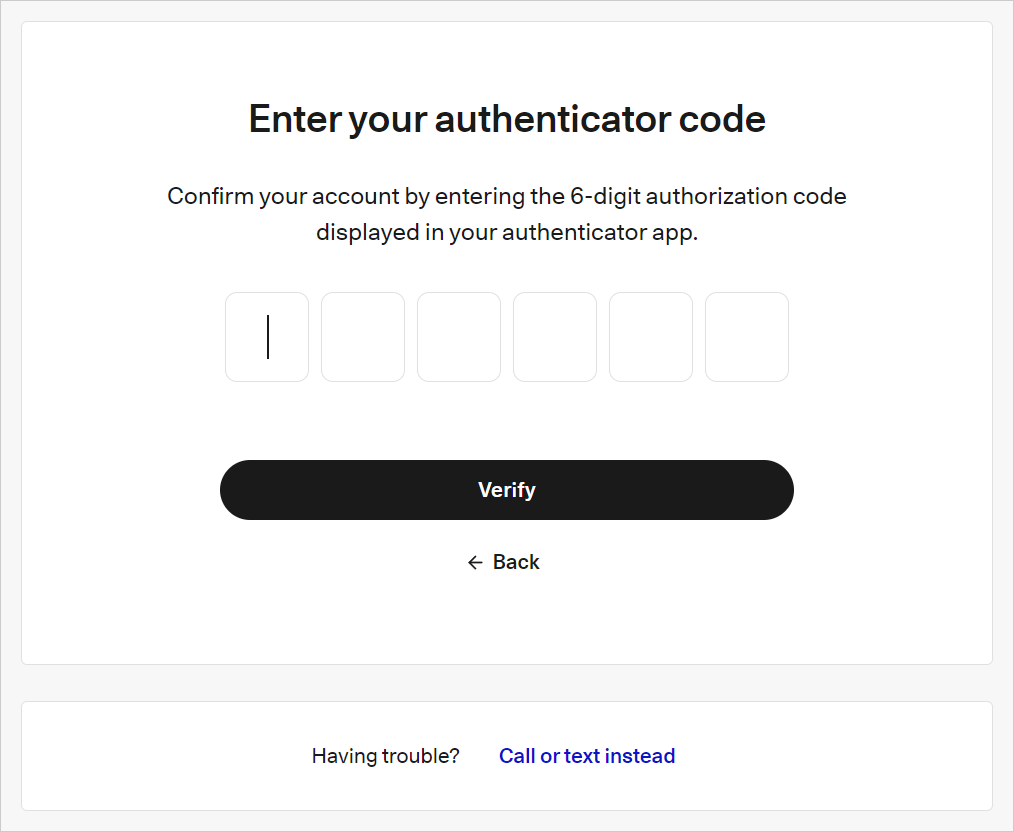This screenshot has width=1014, height=832.
Task: Focus the first digit input box
Action: click(267, 337)
